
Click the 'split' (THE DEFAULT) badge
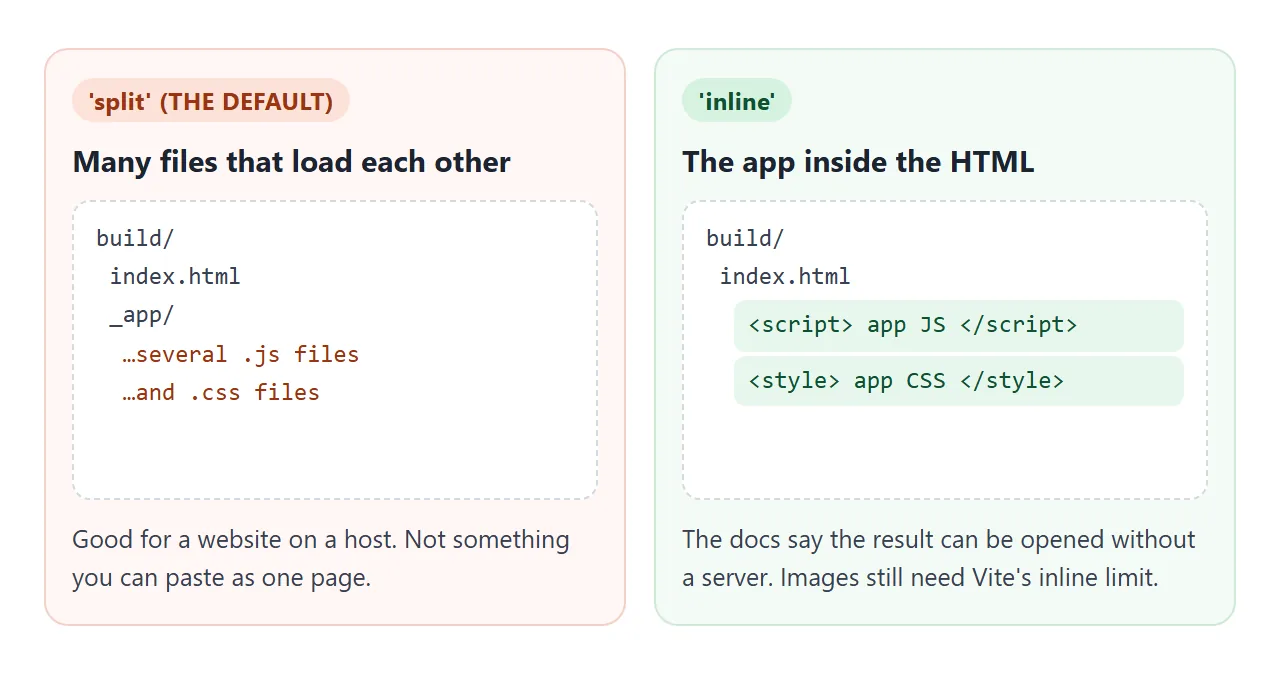coord(211,101)
